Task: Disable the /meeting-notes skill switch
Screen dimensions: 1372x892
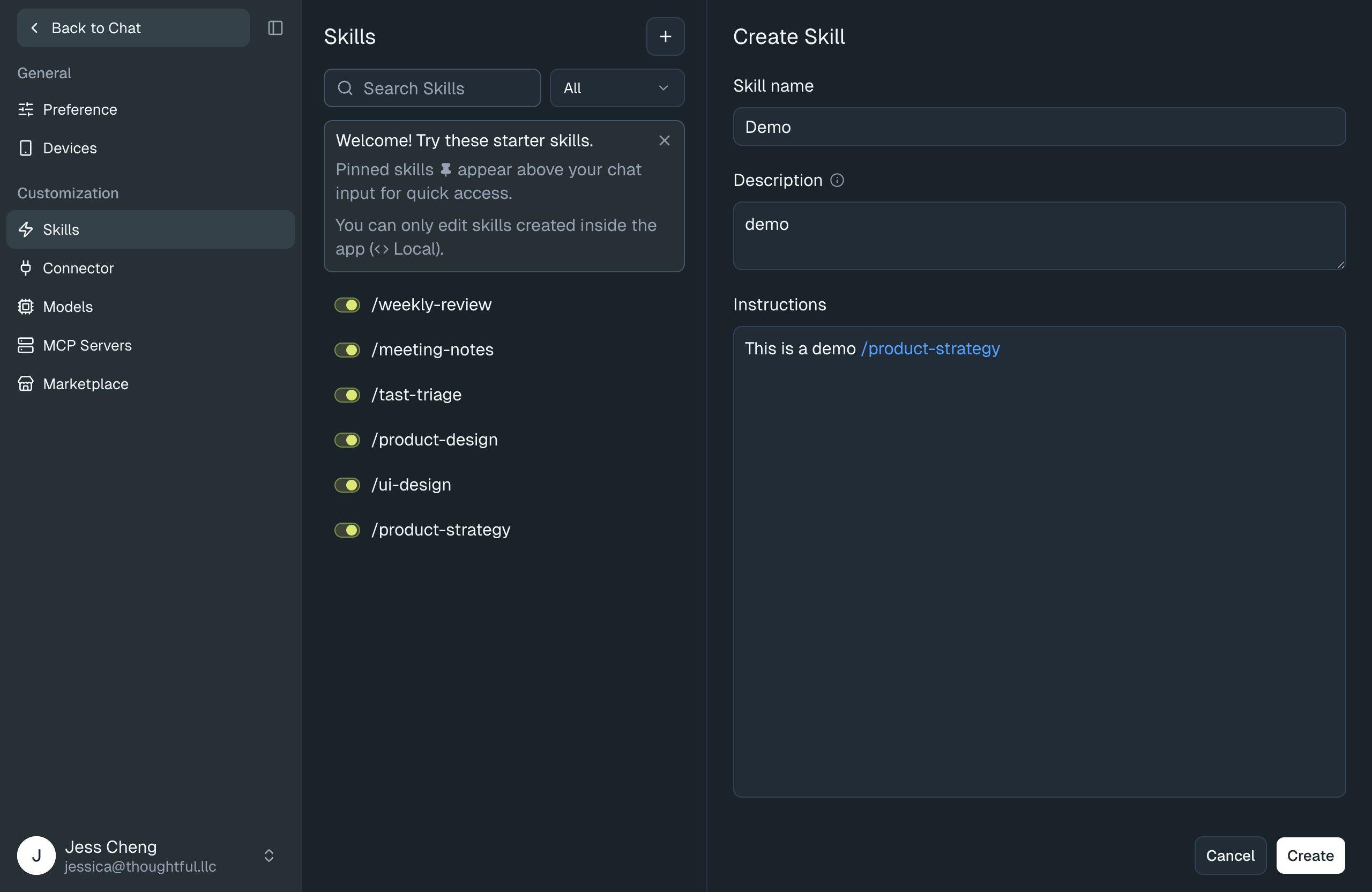Action: (x=347, y=350)
